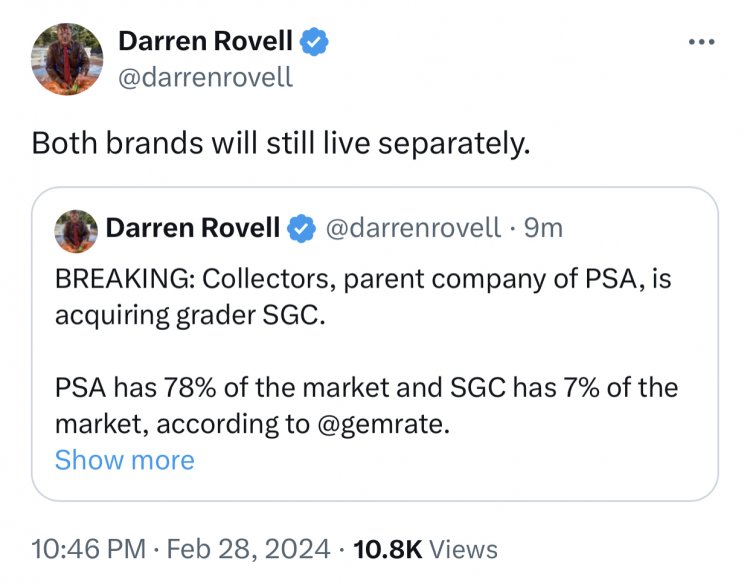
Task: Click the blue verified badge beside main author name
Action: click(x=314, y=42)
